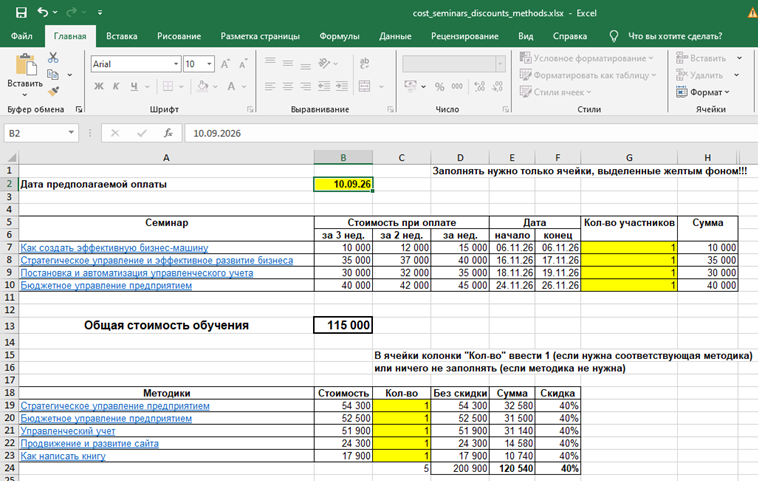Open Условное форматирование menu

[x=586, y=58]
